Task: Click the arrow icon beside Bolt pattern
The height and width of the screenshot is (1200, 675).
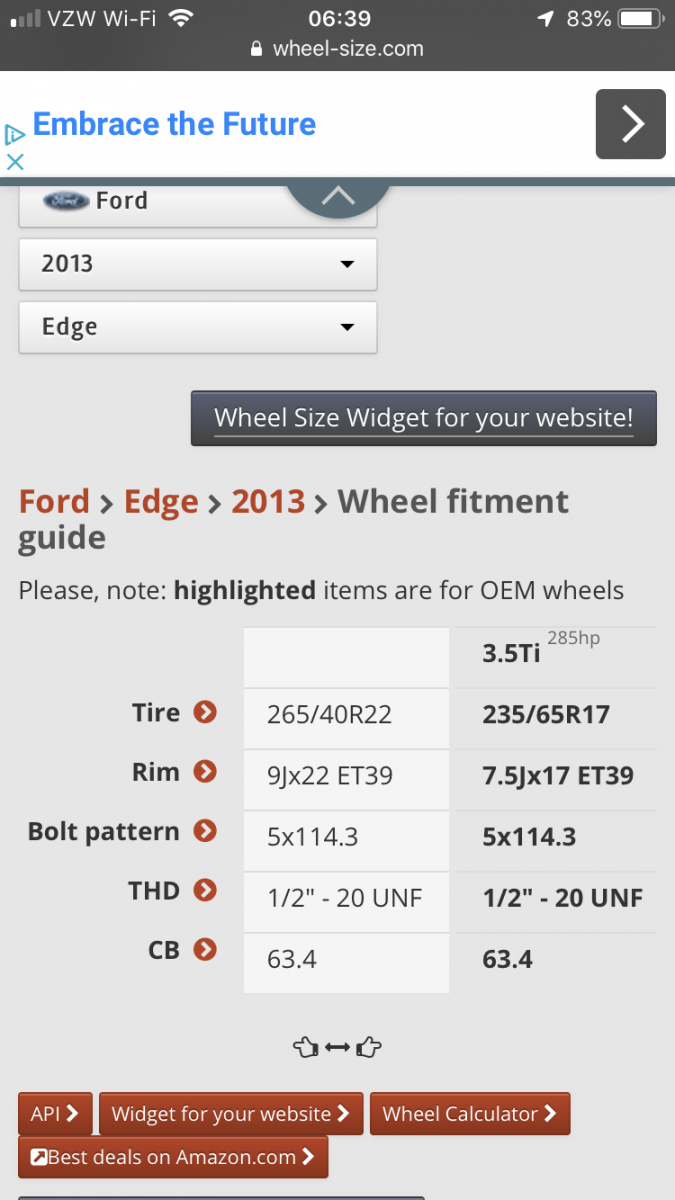Action: coord(205,831)
